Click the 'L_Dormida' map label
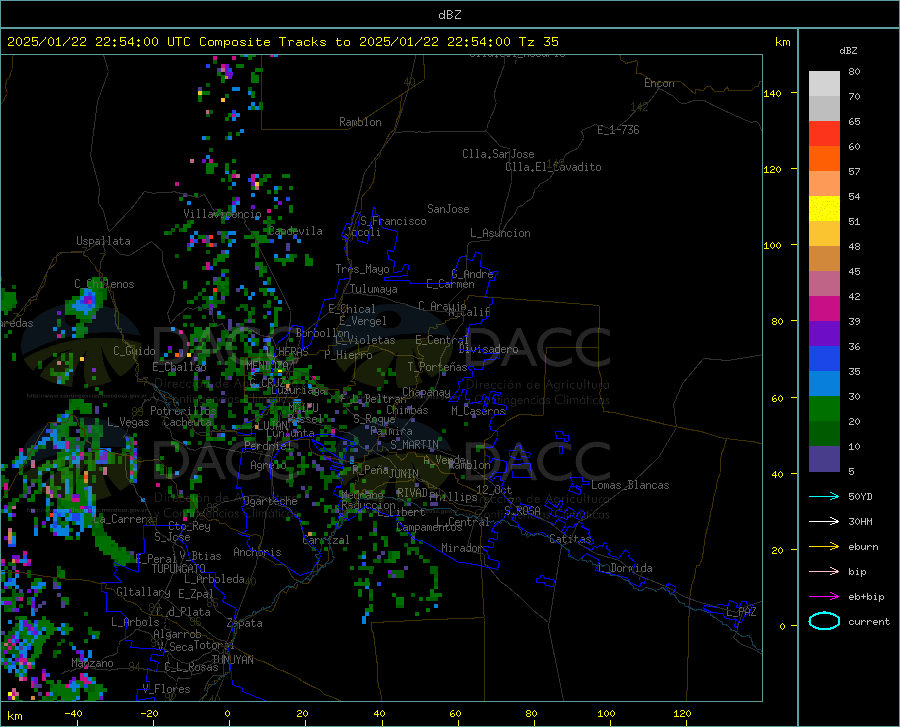 coord(625,568)
